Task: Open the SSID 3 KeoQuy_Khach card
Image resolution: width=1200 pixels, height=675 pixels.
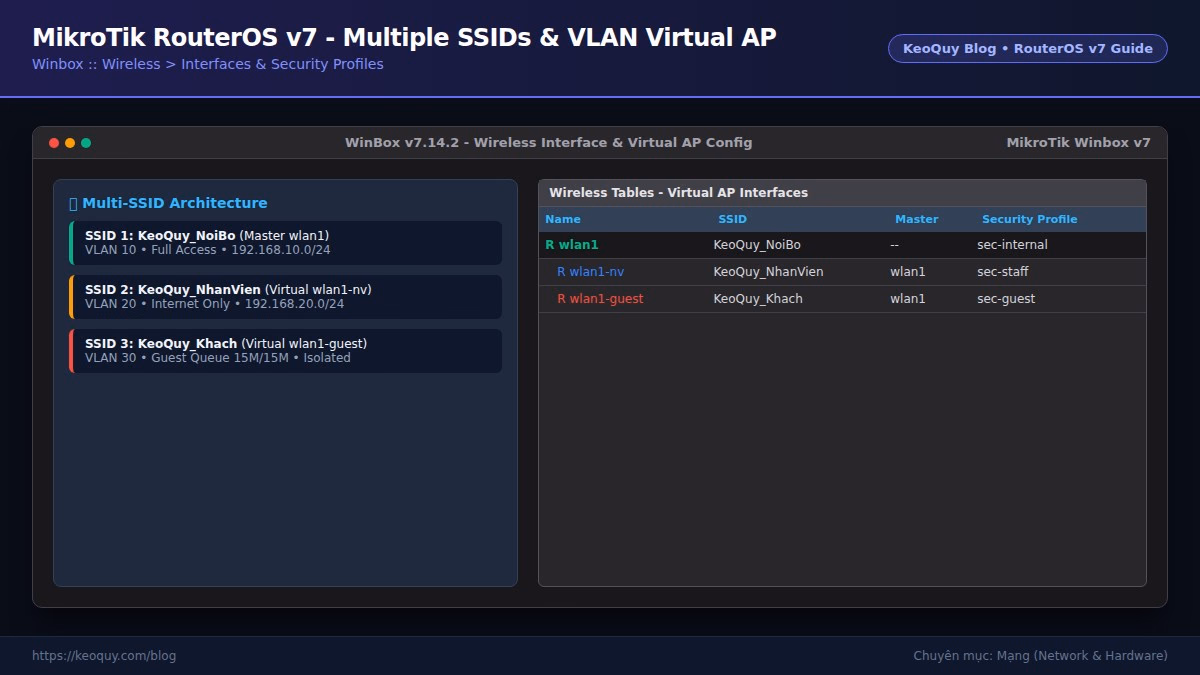Action: coord(286,351)
